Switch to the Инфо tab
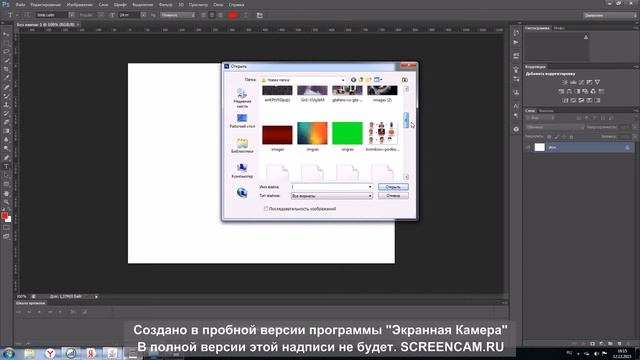The width and height of the screenshot is (640, 360). [559, 28]
